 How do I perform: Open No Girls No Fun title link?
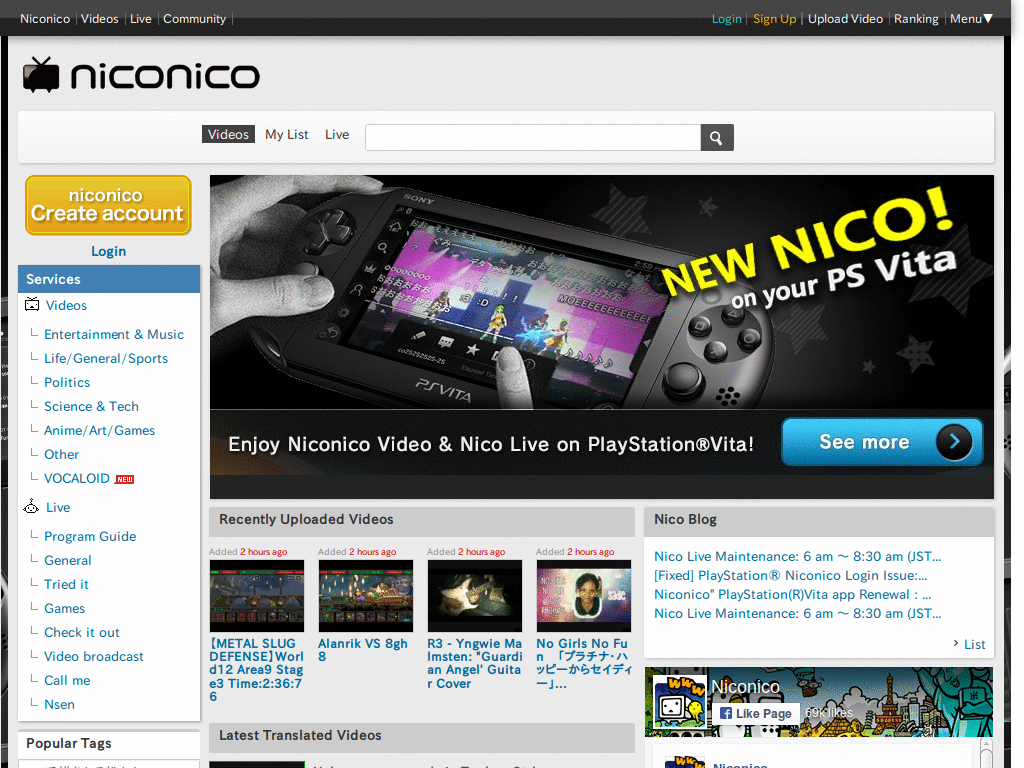tap(584, 664)
